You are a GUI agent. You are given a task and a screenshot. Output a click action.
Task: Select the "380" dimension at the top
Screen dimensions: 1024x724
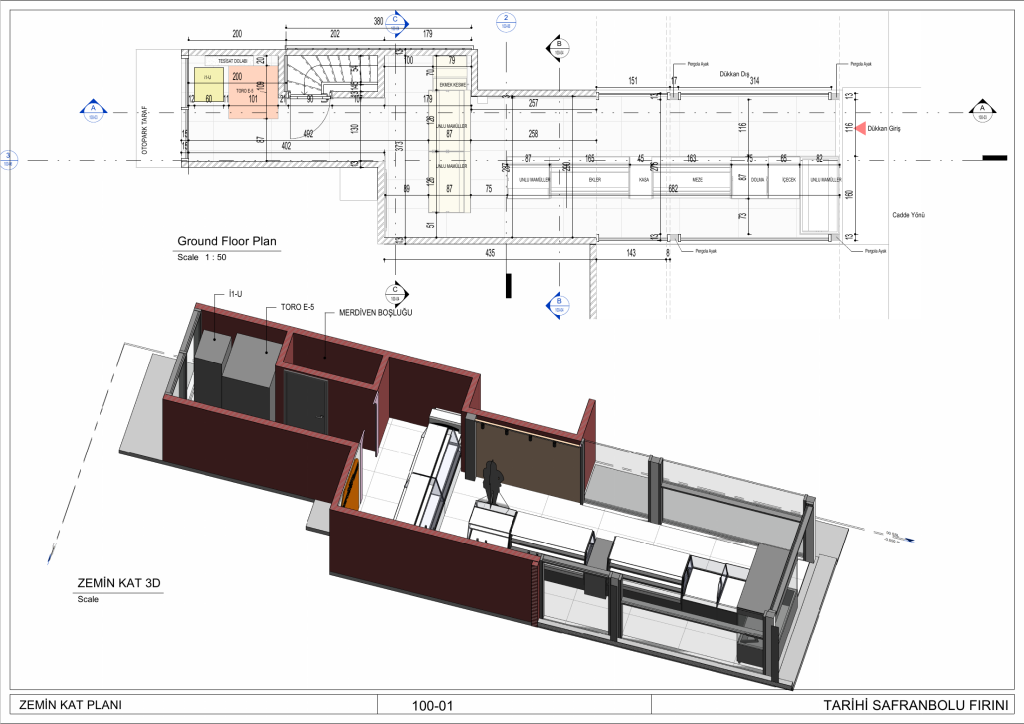pos(378,21)
